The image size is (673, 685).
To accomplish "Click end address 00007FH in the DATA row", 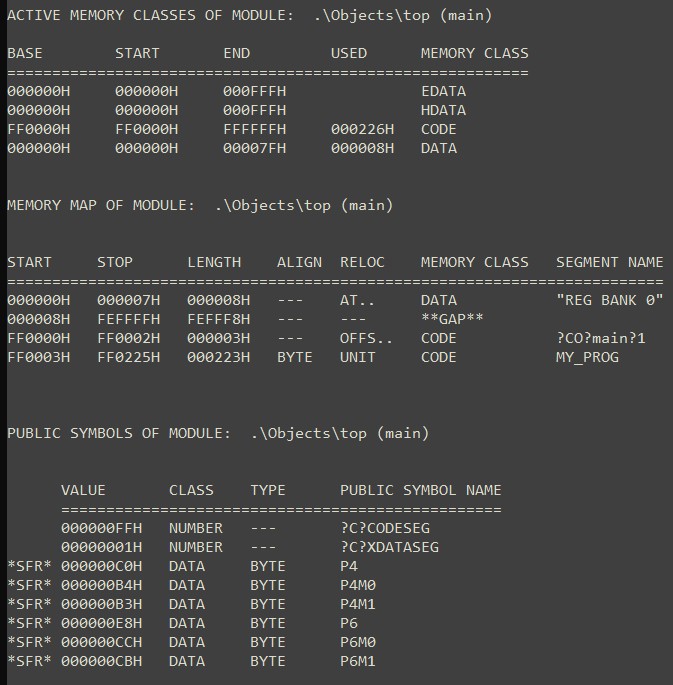I will coord(254,148).
